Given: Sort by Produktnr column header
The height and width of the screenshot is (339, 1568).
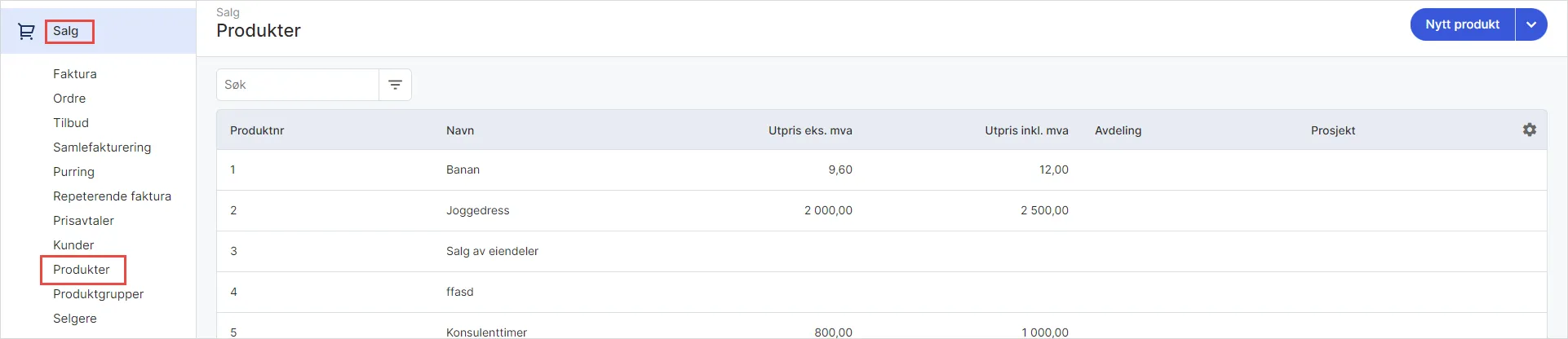Looking at the screenshot, I should tap(257, 130).
